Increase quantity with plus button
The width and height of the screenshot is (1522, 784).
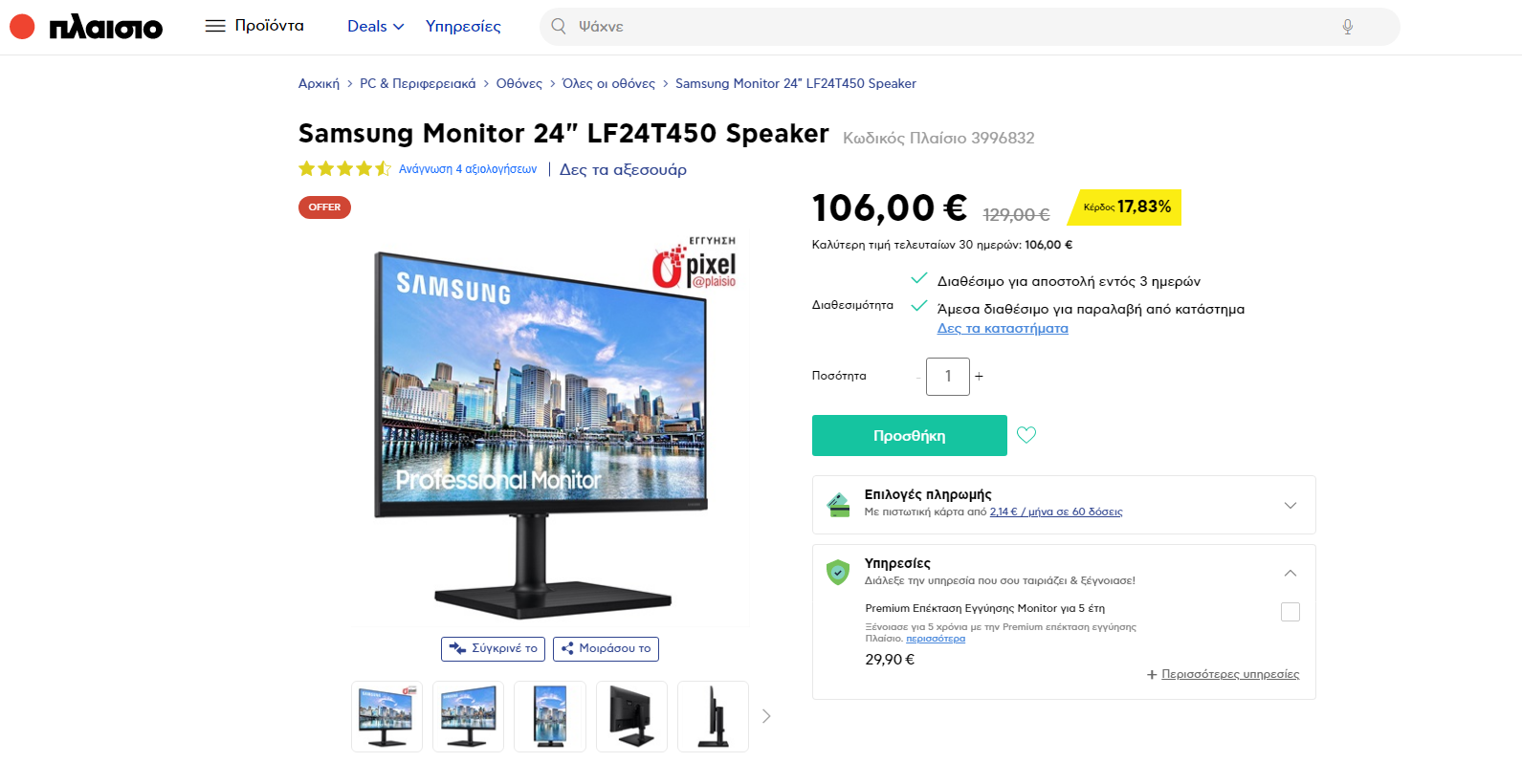click(979, 377)
